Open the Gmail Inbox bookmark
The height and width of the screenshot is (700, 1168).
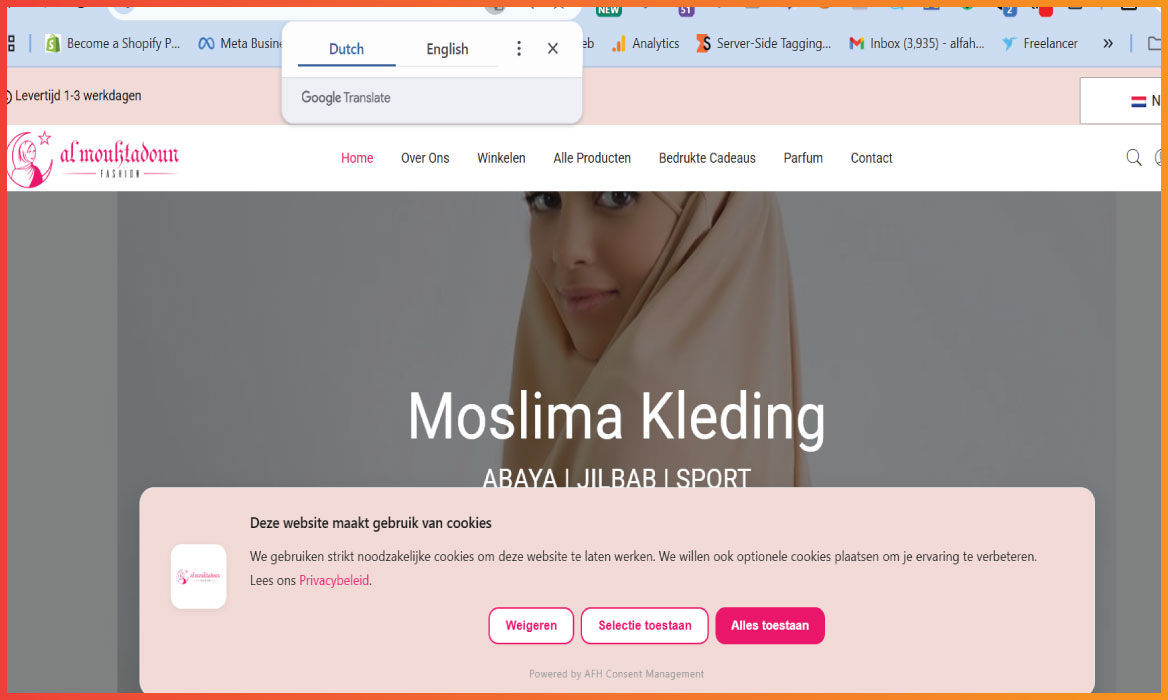(917, 43)
